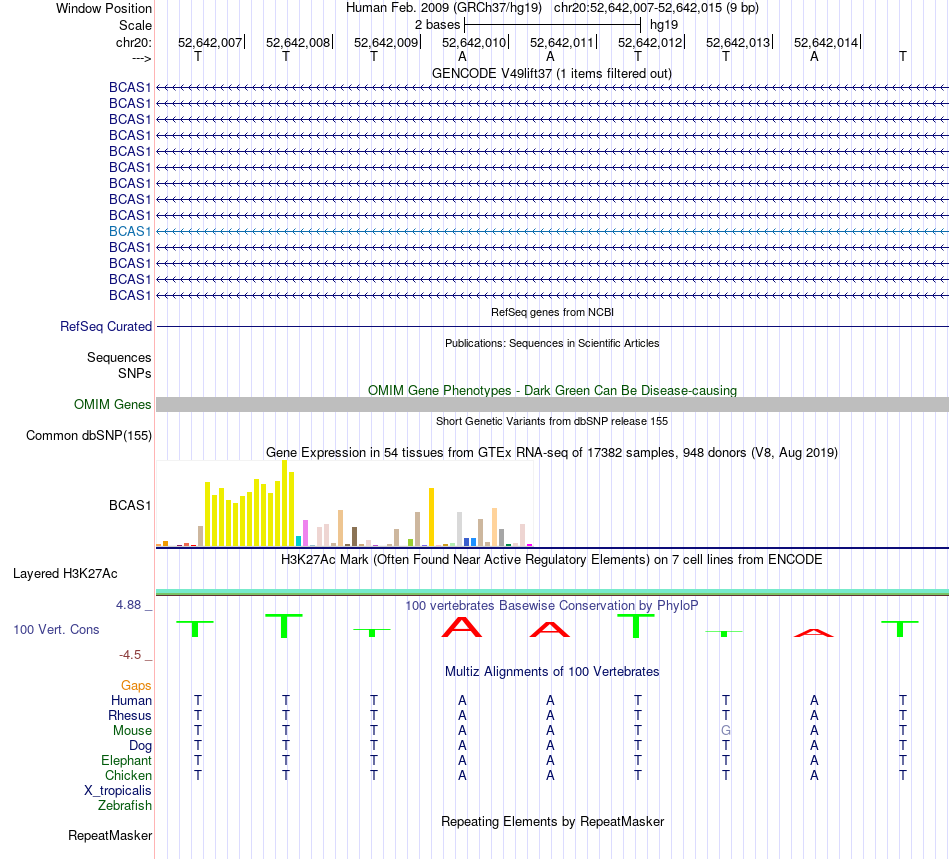Select the Rhesus alignment row label
This screenshot has width=950, height=859.
(x=130, y=715)
